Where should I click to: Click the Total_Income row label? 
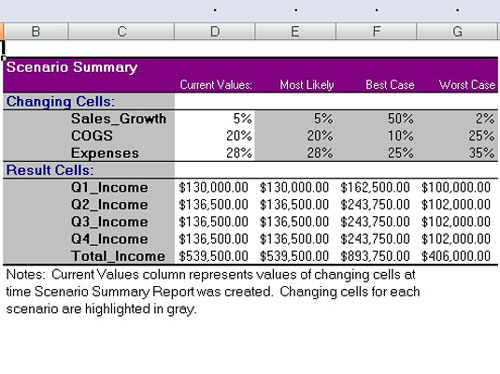tap(118, 256)
